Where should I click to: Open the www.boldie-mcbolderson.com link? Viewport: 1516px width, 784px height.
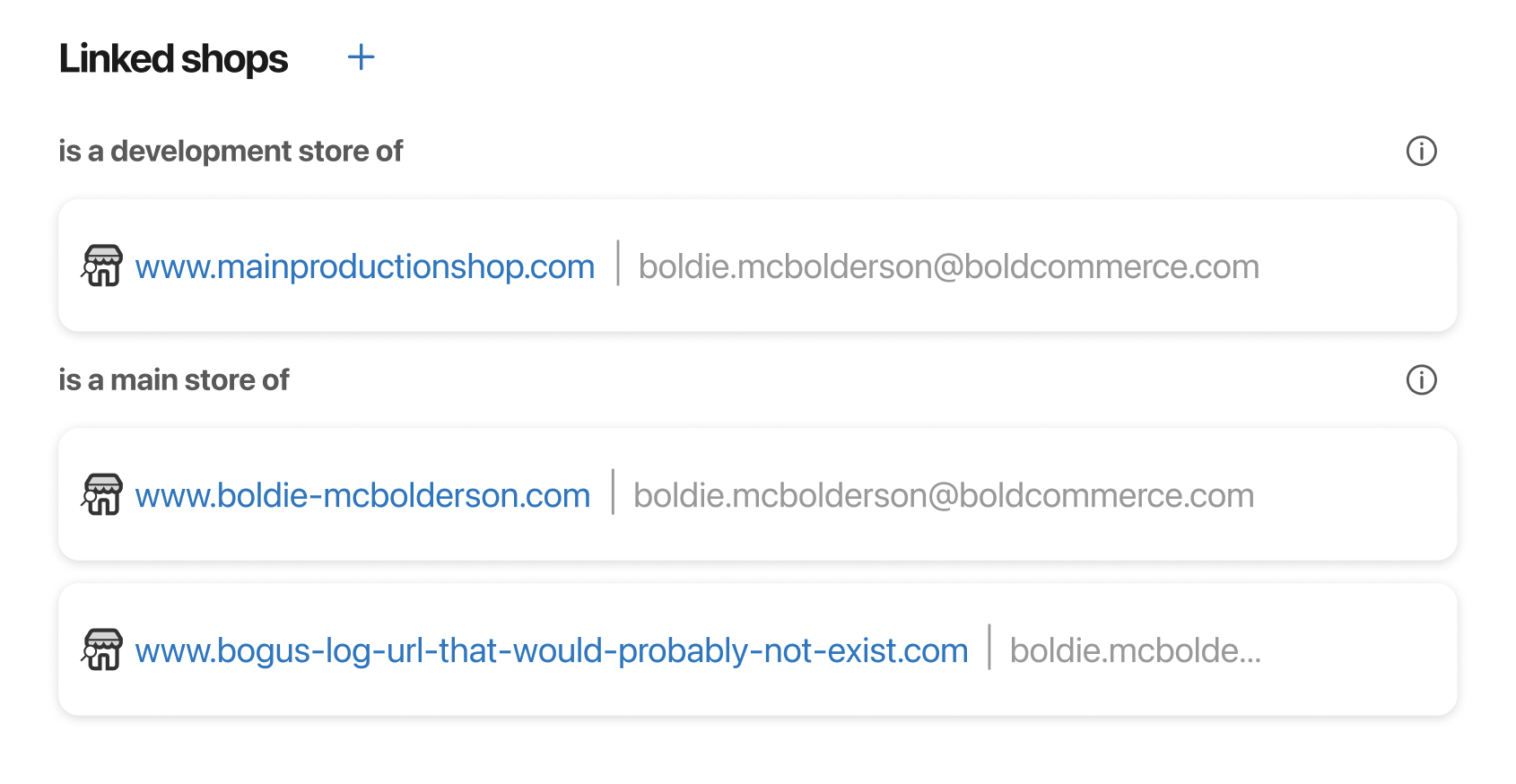pyautogui.click(x=362, y=495)
